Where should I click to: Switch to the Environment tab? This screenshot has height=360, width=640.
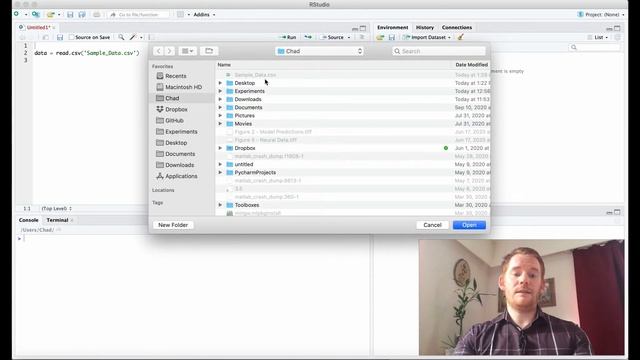[392, 27]
